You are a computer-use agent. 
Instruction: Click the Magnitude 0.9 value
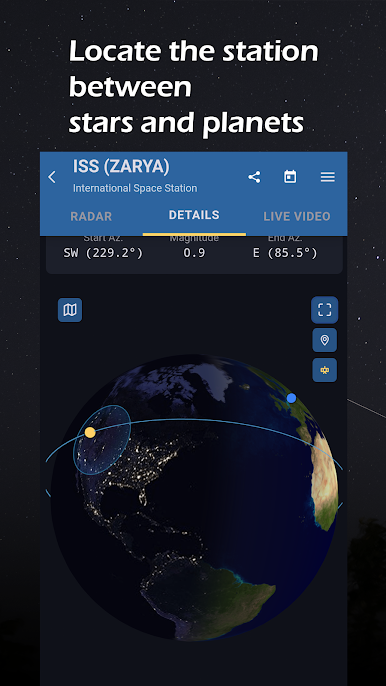[194, 253]
